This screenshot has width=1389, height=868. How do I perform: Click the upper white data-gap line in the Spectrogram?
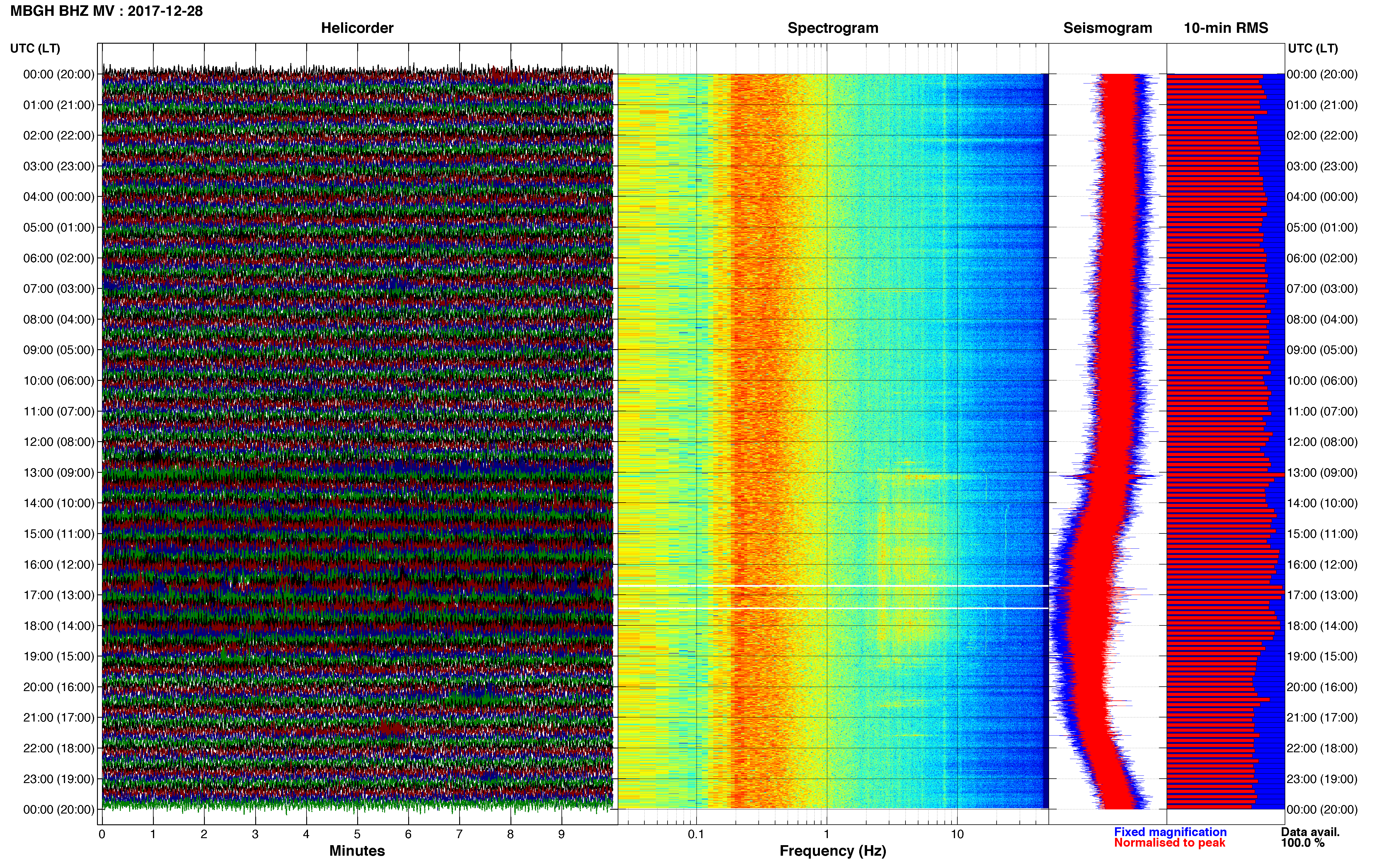[x=833, y=586]
